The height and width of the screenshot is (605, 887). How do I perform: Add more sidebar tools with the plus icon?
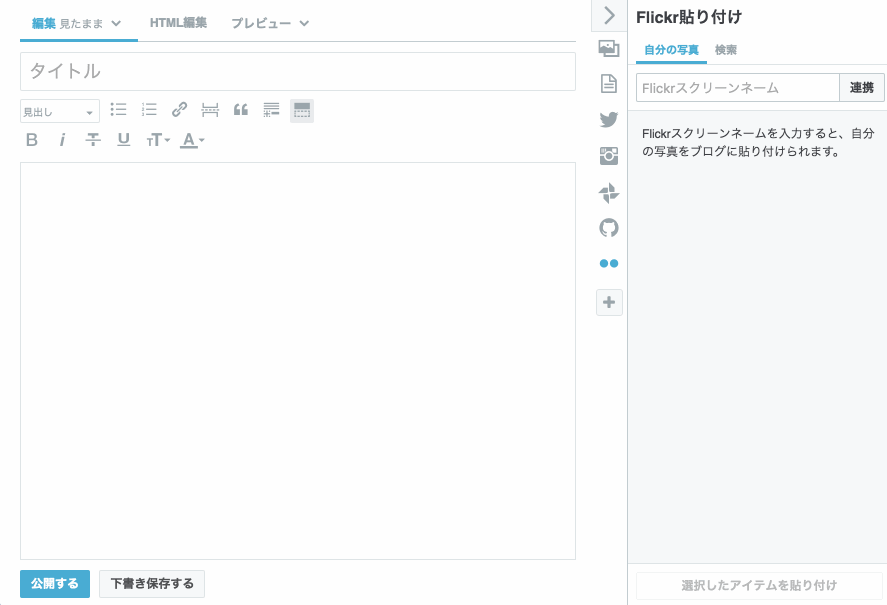click(609, 302)
